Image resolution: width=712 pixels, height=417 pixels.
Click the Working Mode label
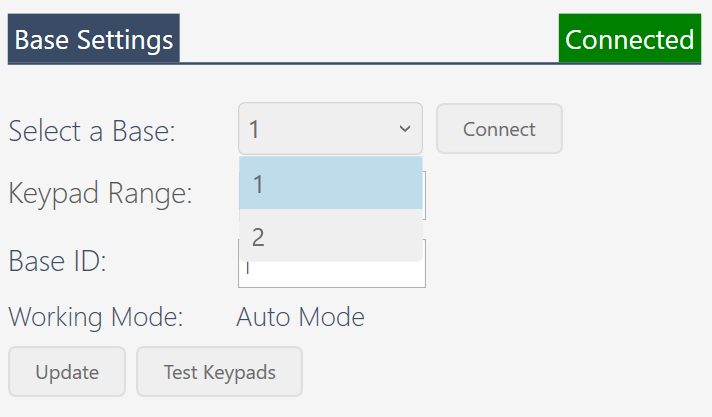click(x=96, y=317)
